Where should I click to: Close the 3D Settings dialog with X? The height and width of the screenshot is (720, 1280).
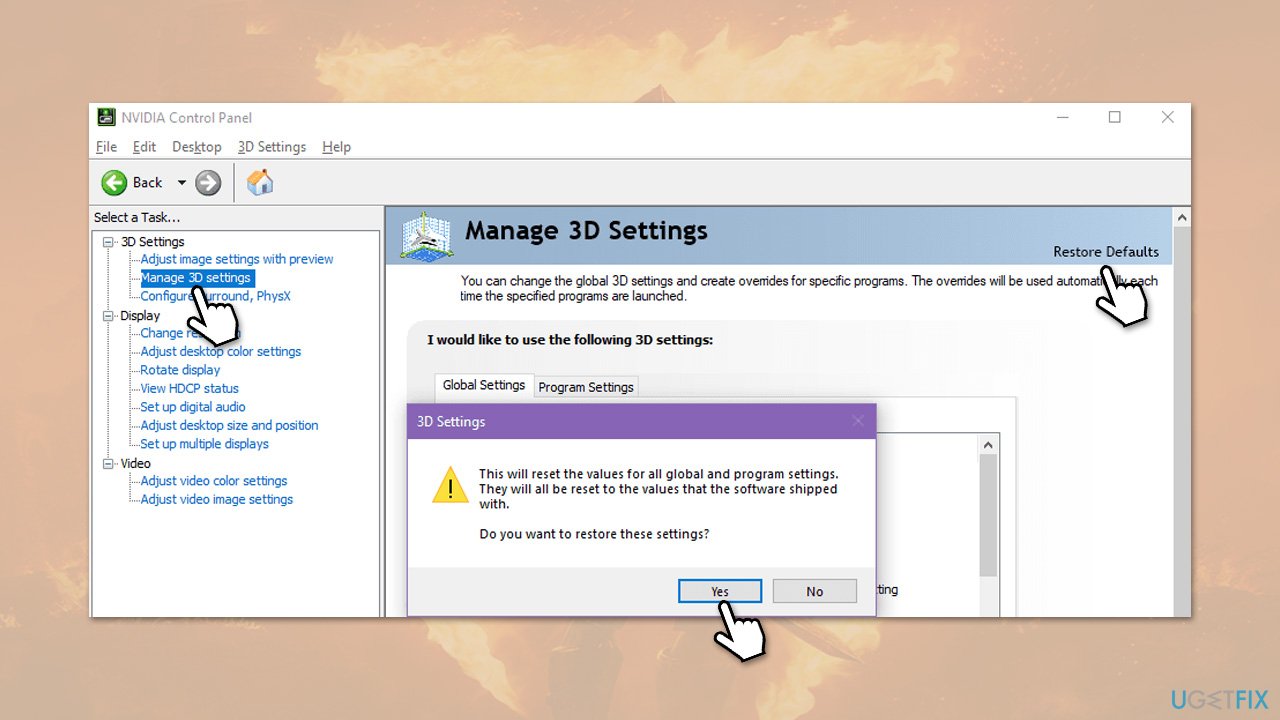click(x=857, y=421)
